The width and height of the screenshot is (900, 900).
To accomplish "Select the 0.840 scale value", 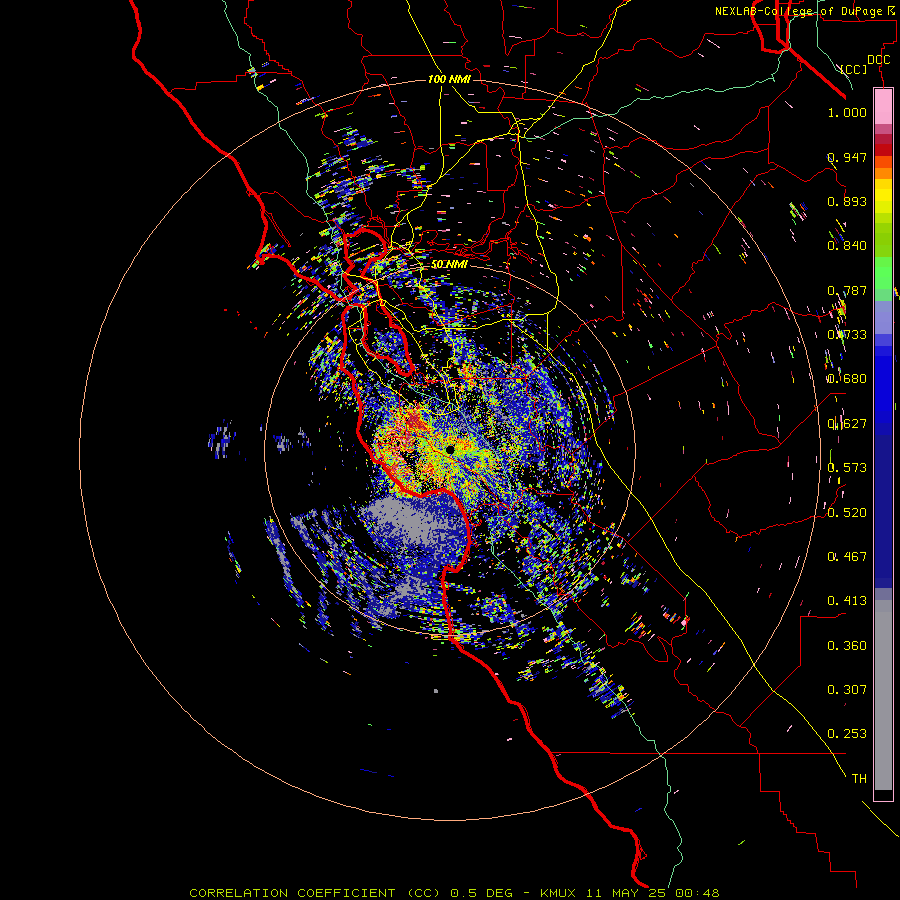I will pos(847,246).
